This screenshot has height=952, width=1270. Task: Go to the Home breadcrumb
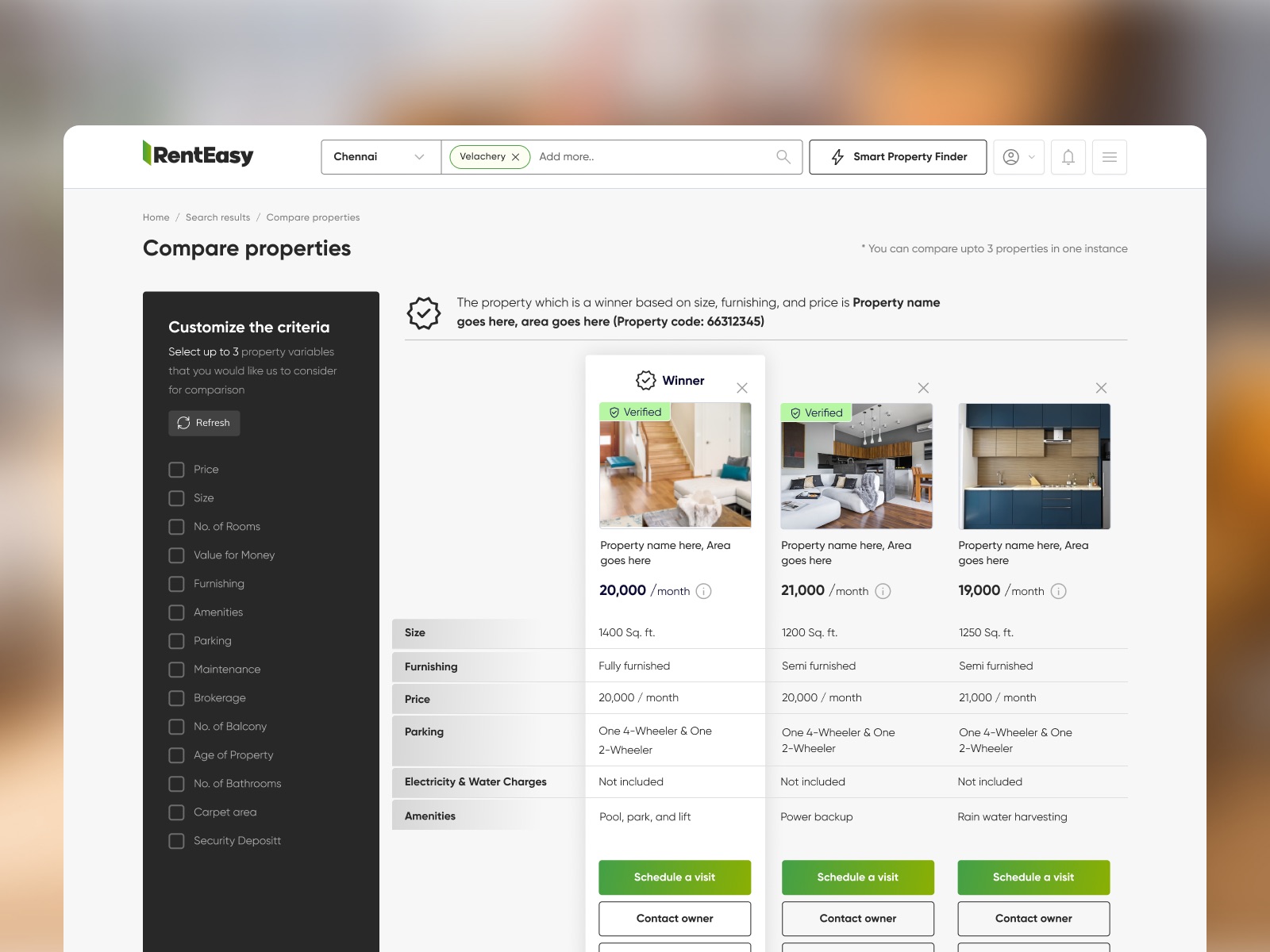pyautogui.click(x=156, y=217)
